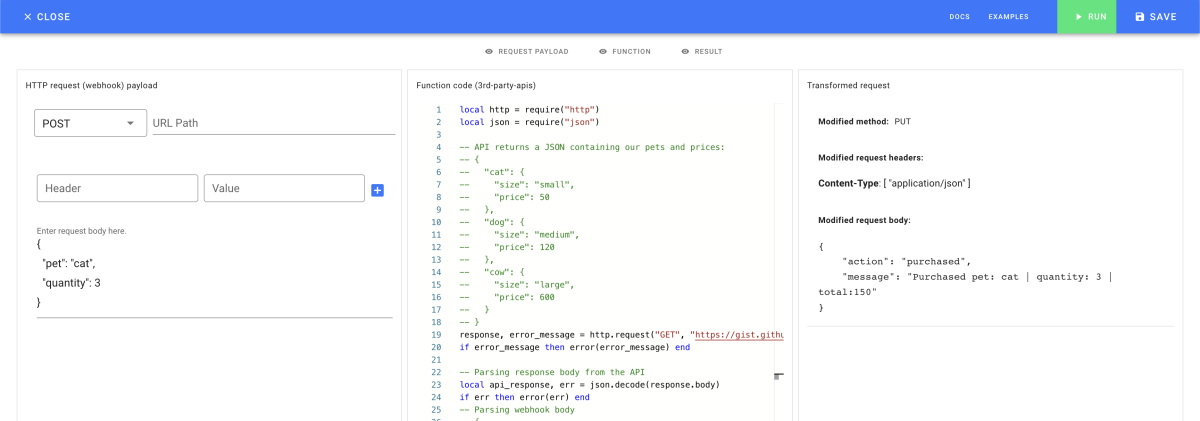The image size is (1200, 421).
Task: Focus the header Value input field
Action: coord(284,188)
